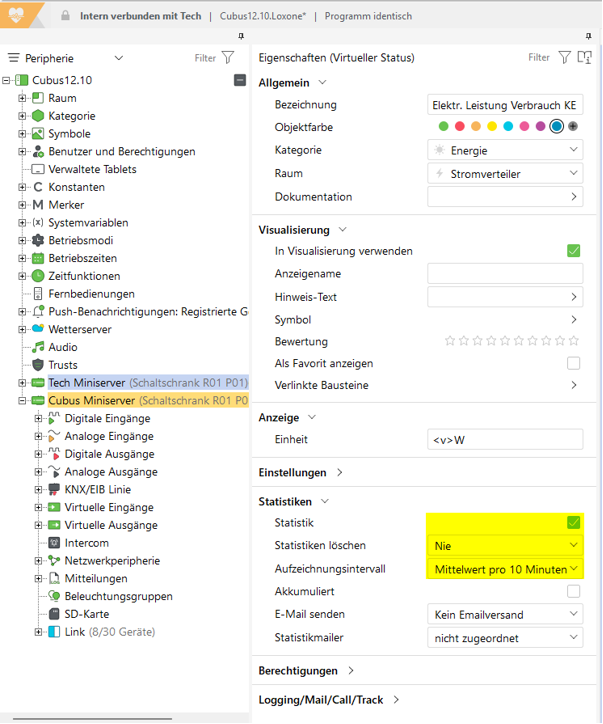Screen dimensions: 603x724
Task: Click the Wetterserver cloud icon
Action: coord(38,329)
